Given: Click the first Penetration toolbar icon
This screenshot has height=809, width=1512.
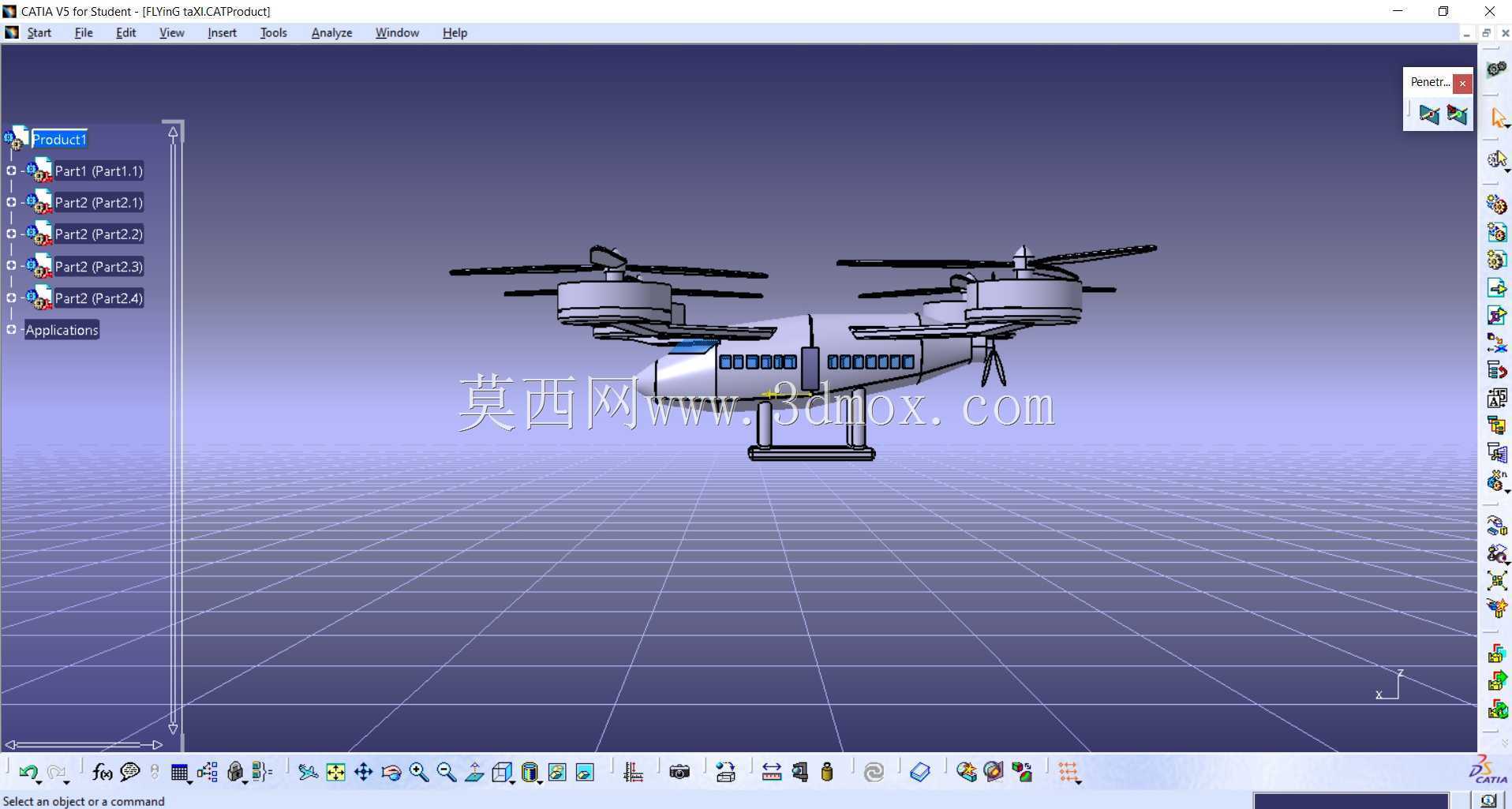Looking at the screenshot, I should (1429, 114).
